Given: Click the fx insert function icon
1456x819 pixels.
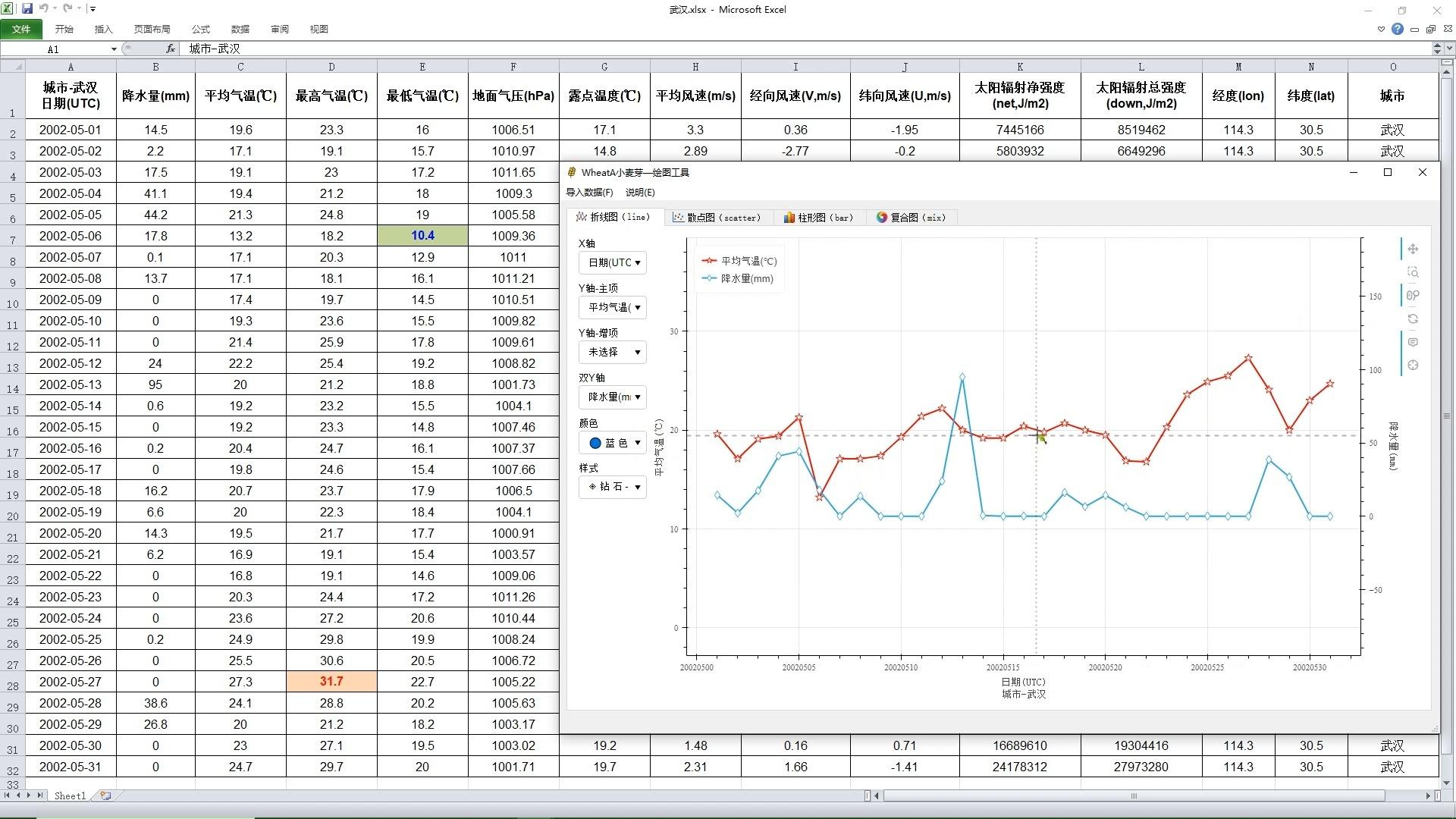Looking at the screenshot, I should (171, 49).
